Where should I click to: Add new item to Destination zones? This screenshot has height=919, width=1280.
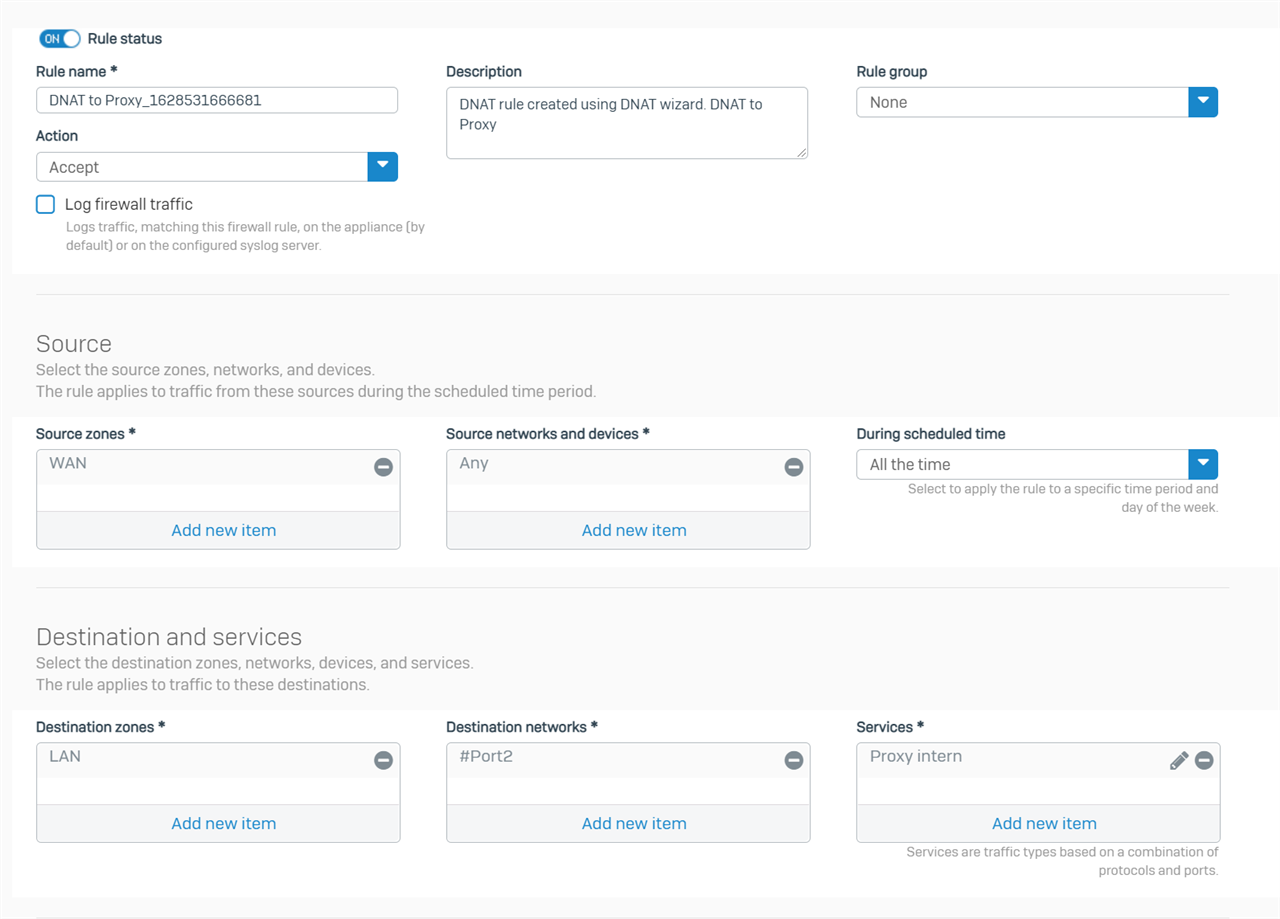point(223,823)
